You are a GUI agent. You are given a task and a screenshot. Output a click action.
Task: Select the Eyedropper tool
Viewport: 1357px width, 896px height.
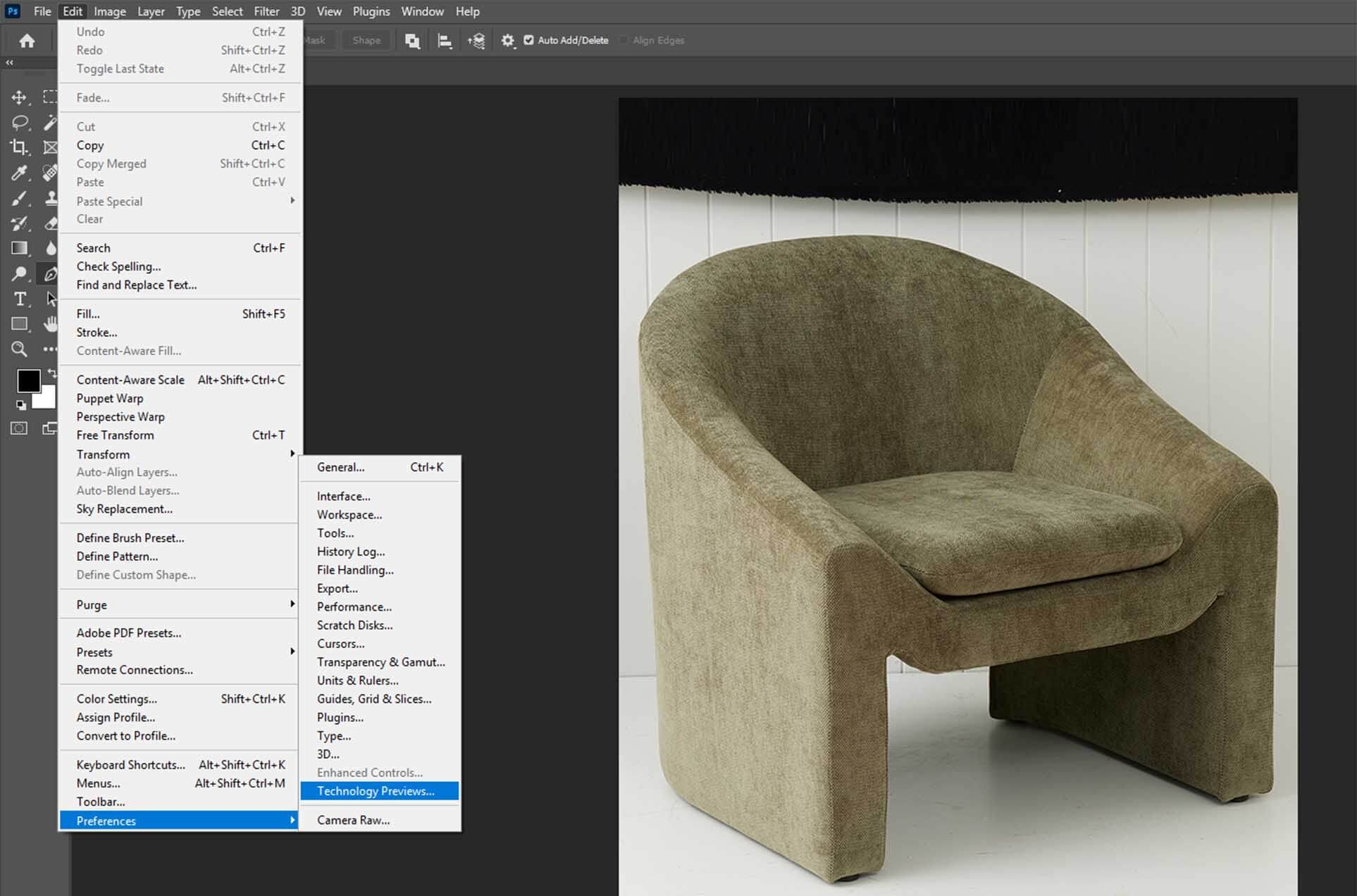point(19,173)
